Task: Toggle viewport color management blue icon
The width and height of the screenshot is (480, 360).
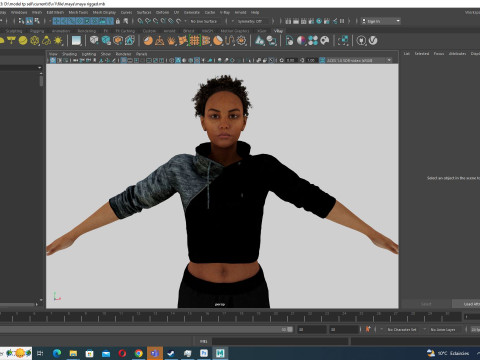Action: coord(322,60)
